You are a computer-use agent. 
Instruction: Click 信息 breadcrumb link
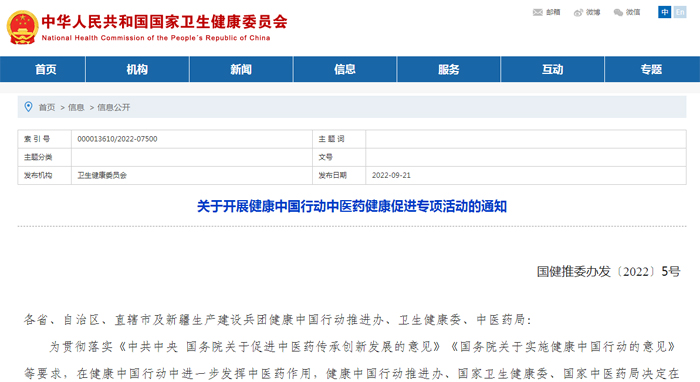[x=76, y=108]
